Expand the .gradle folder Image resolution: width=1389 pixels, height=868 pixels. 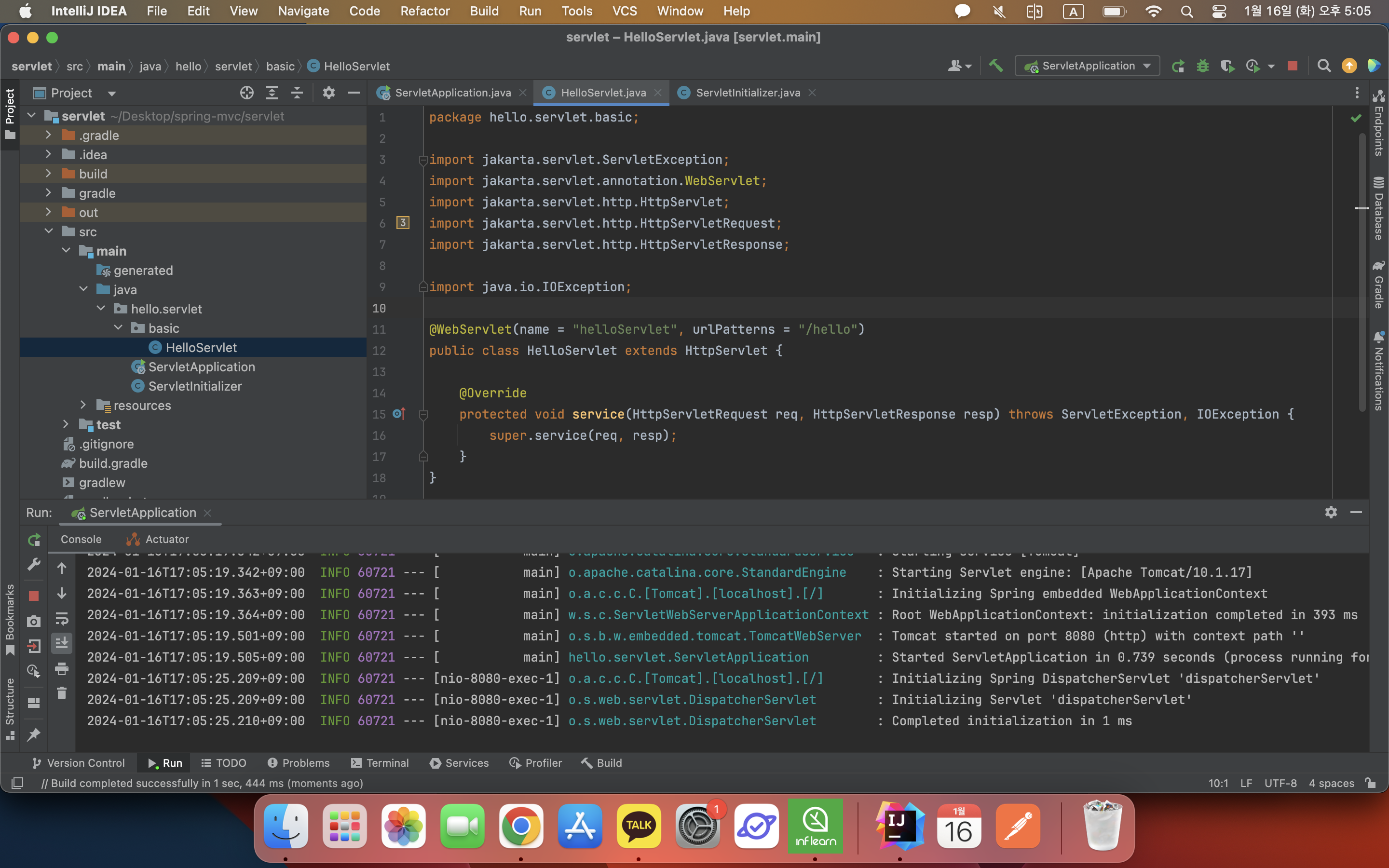pyautogui.click(x=48, y=135)
